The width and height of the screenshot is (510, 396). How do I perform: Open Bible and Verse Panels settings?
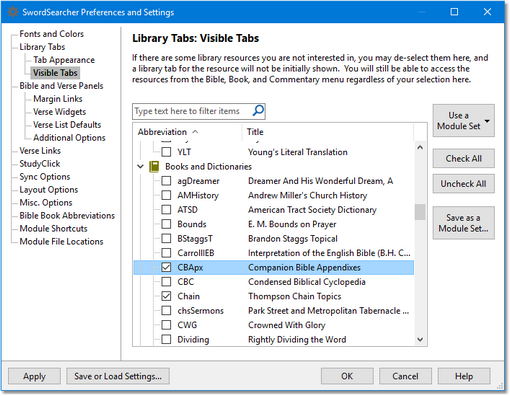tap(61, 86)
